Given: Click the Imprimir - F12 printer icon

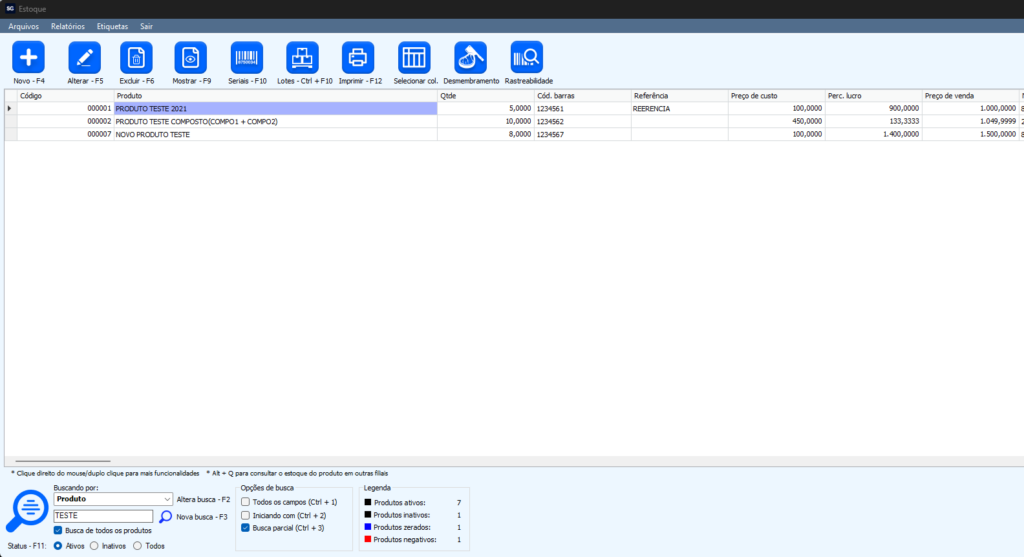Looking at the screenshot, I should click(x=358, y=57).
